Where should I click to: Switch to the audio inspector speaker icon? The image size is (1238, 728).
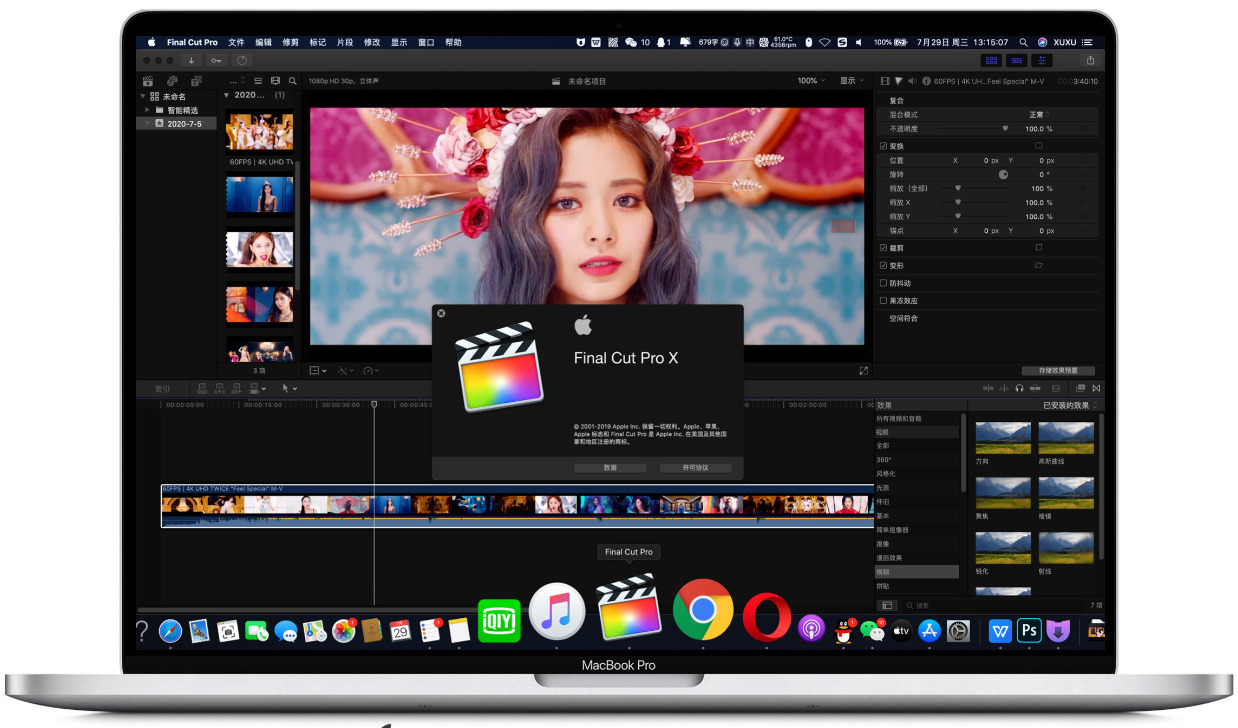[911, 81]
